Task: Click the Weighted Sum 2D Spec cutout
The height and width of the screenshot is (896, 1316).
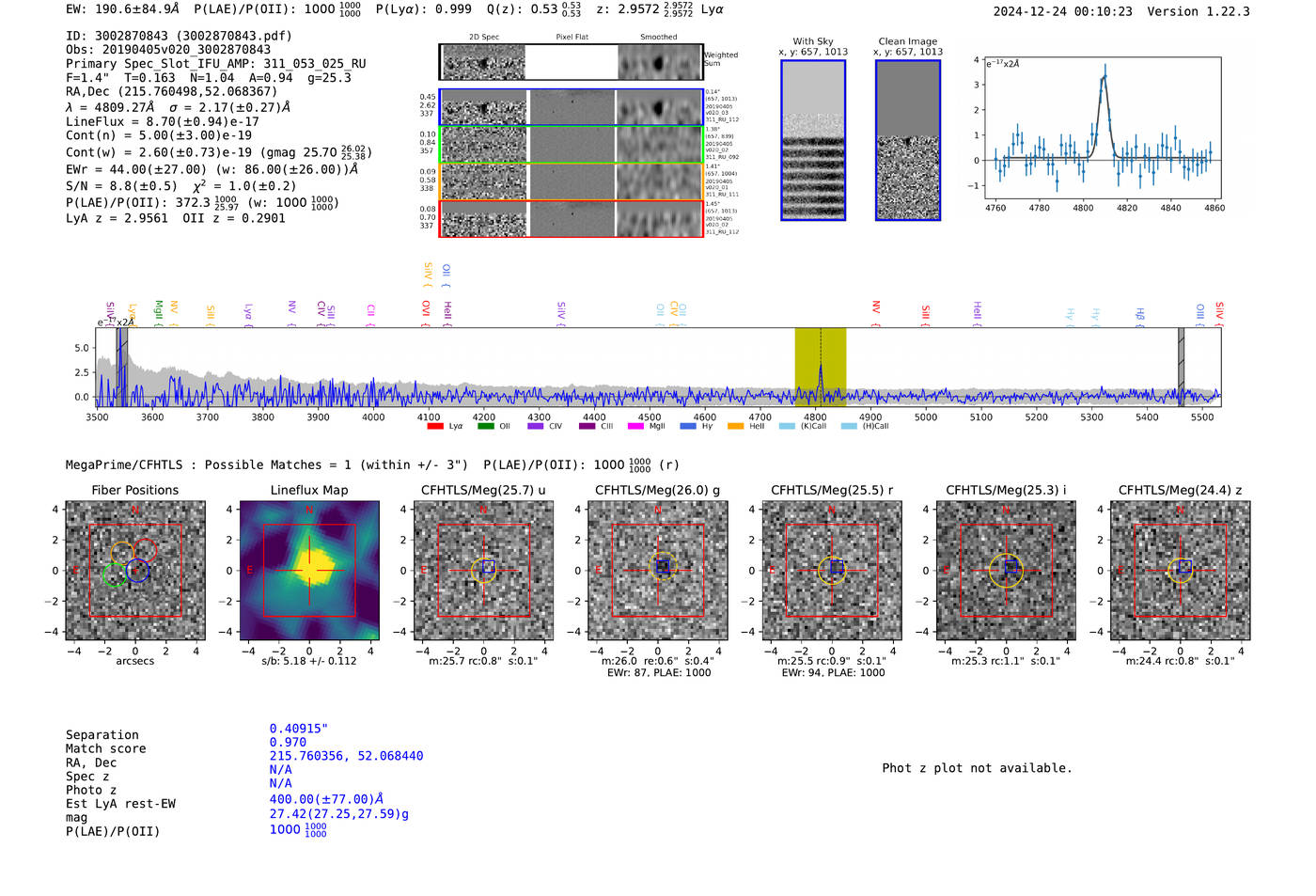Action: [483, 63]
